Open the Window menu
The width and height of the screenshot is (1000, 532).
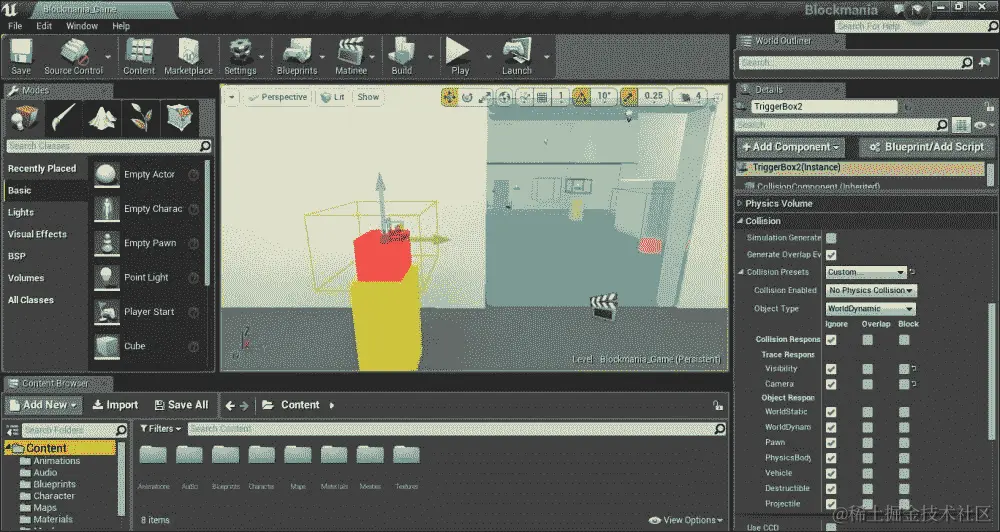82,26
